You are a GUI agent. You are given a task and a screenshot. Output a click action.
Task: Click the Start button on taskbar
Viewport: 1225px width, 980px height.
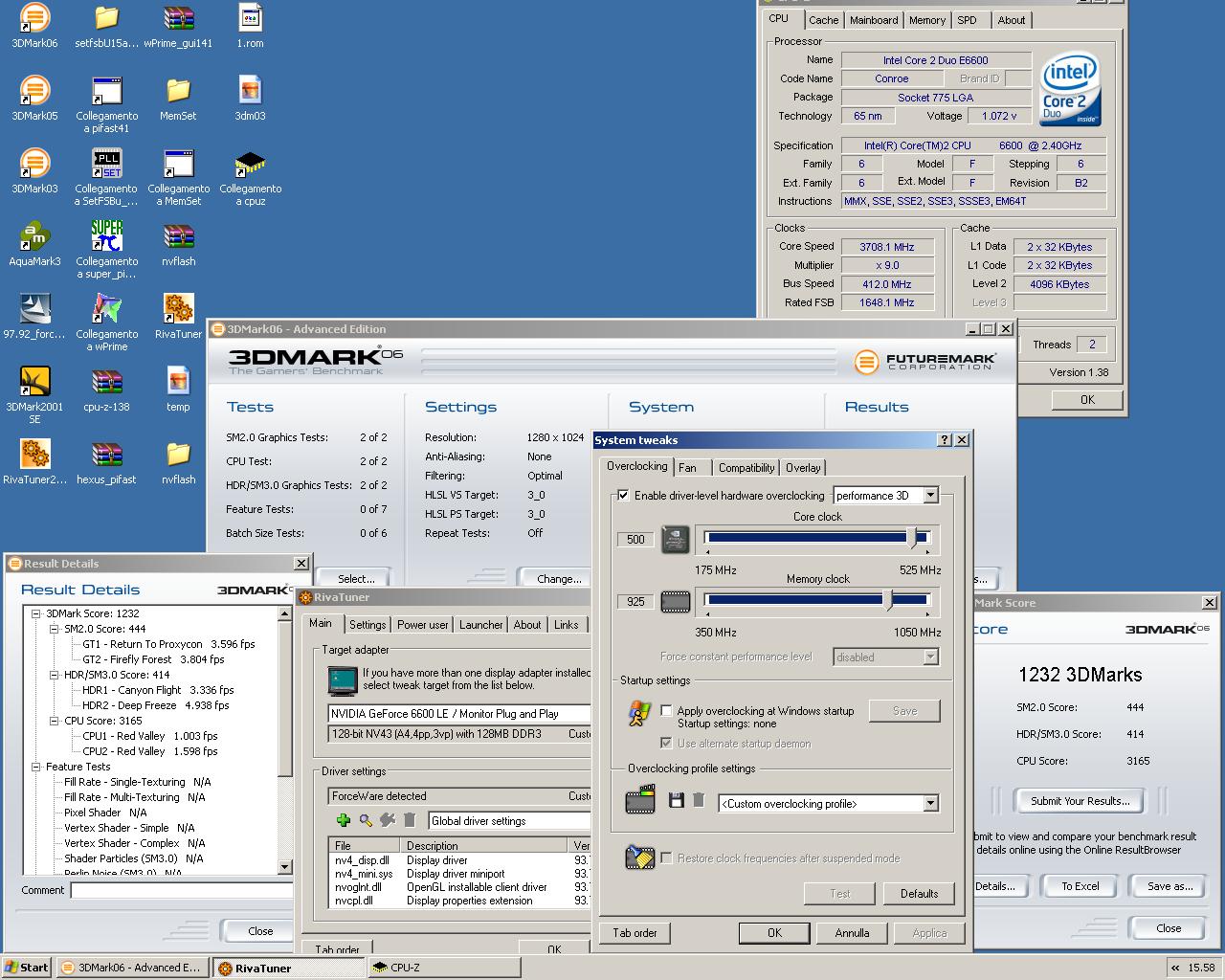coord(27,968)
